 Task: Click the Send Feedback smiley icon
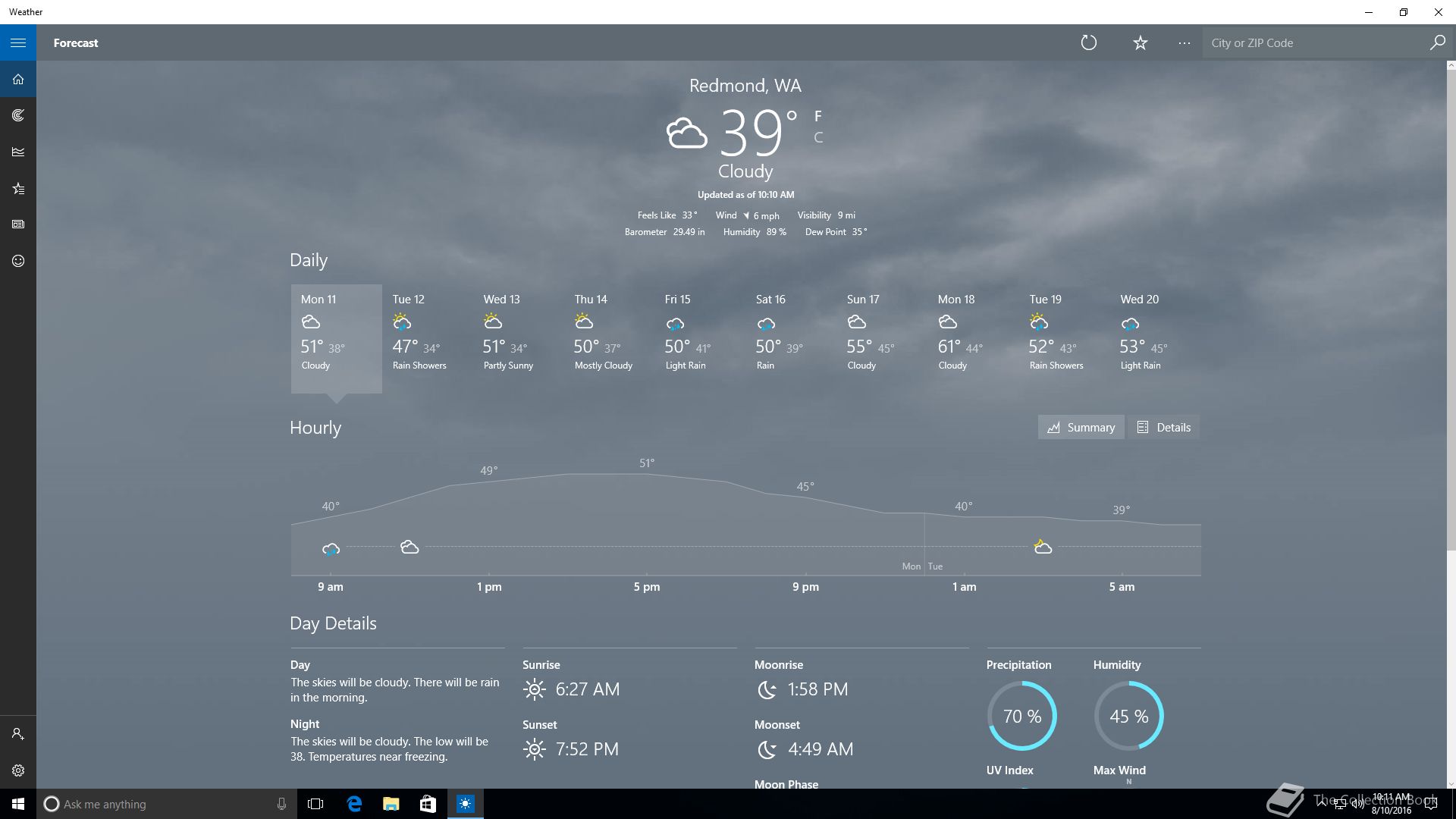pyautogui.click(x=18, y=261)
